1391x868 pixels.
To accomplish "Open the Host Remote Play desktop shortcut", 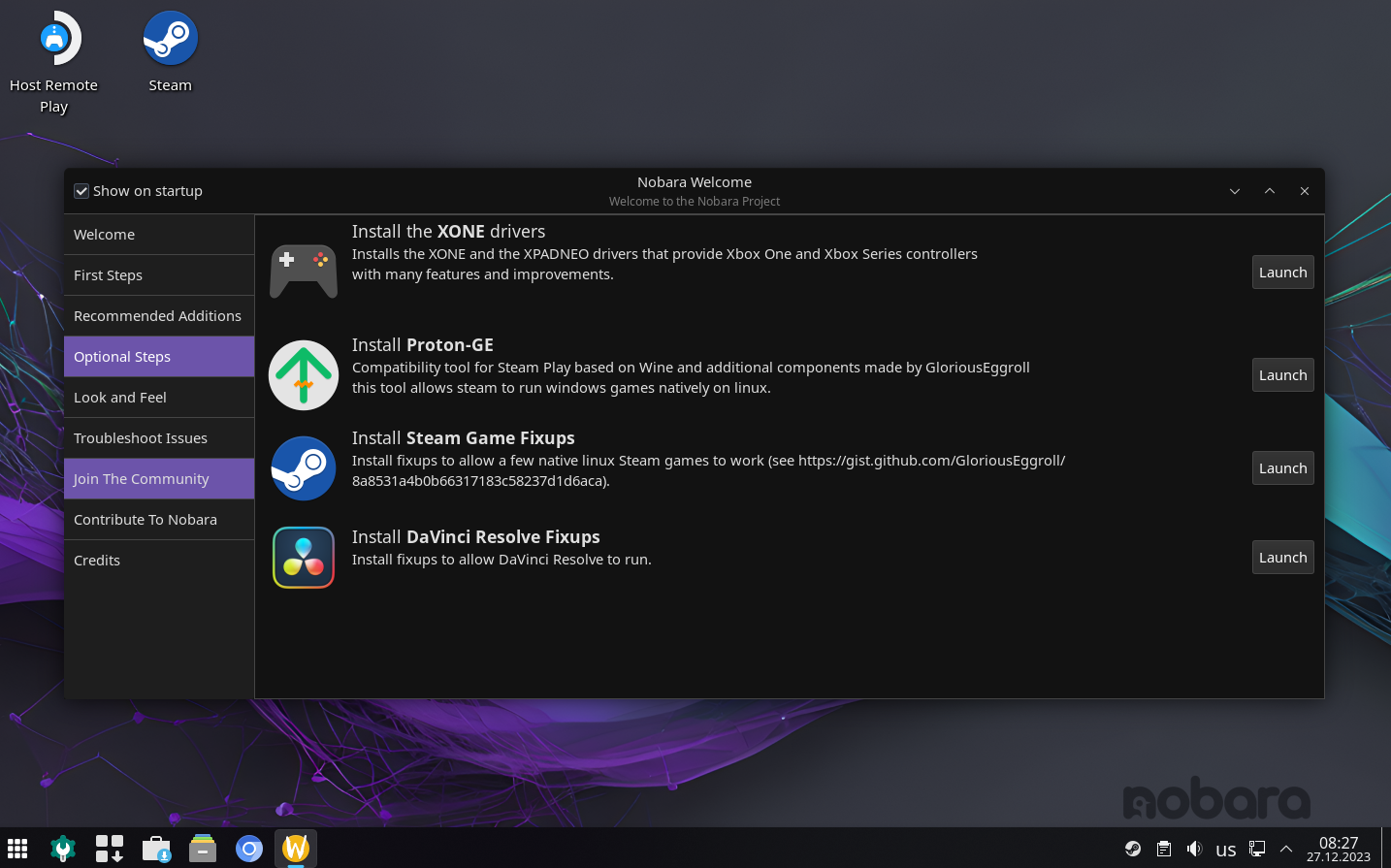I will [x=54, y=63].
